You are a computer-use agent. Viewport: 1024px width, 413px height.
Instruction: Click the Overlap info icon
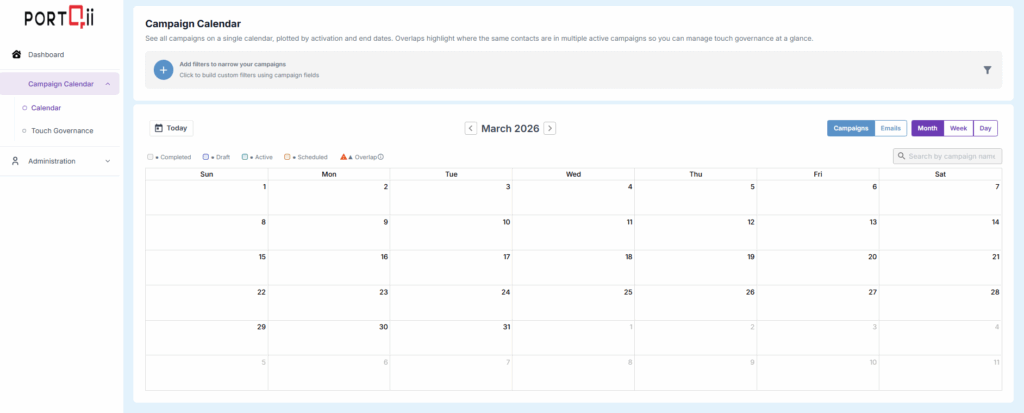tap(381, 157)
